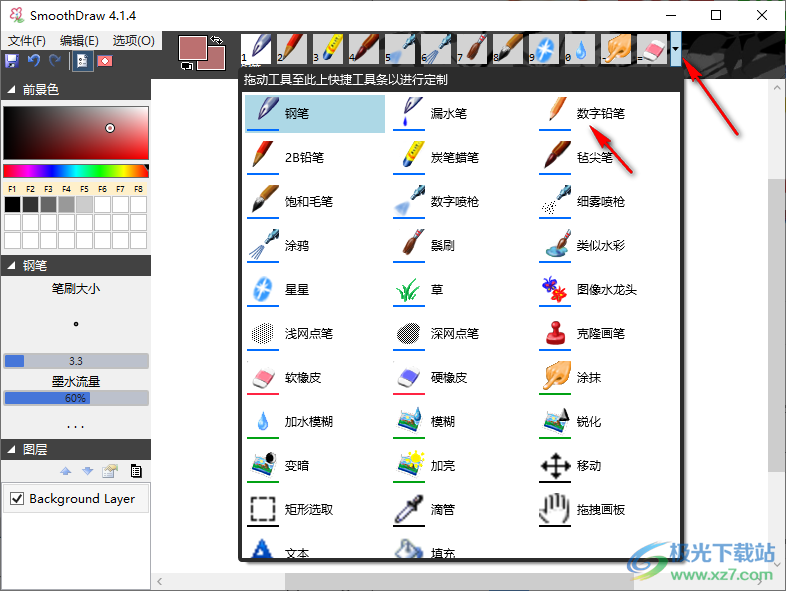The image size is (786, 591).
Task: Select quick toolbar slot 9 star
Action: [544, 49]
